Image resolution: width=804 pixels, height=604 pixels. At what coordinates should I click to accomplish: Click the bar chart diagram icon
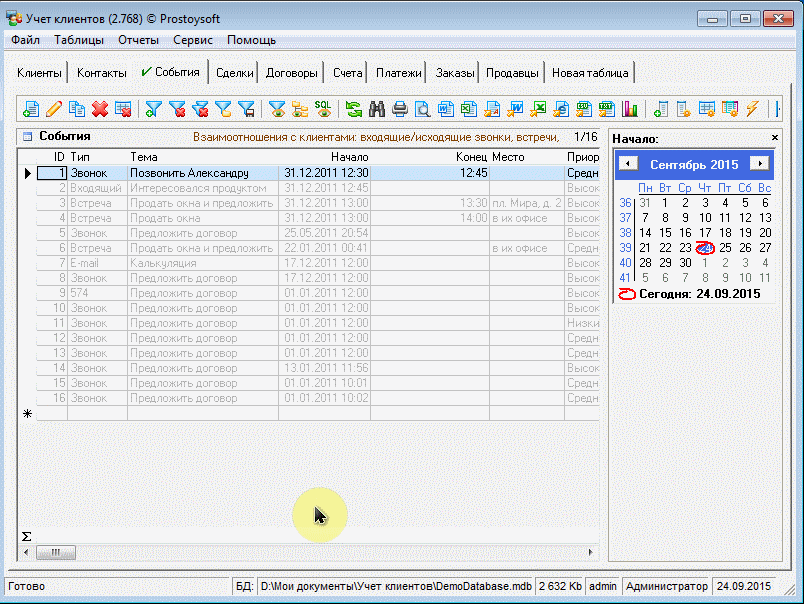coord(630,109)
